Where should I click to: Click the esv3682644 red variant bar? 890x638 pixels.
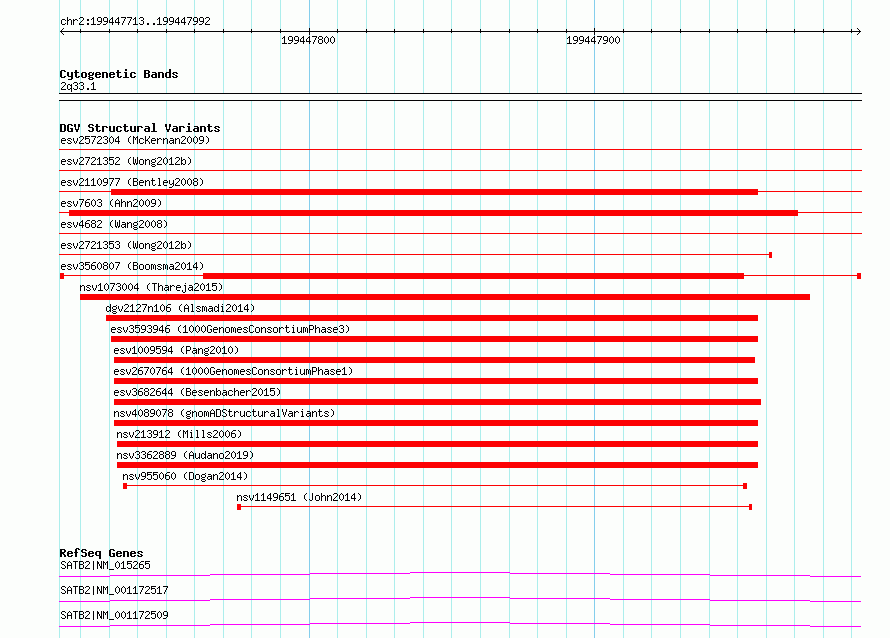coord(437,402)
